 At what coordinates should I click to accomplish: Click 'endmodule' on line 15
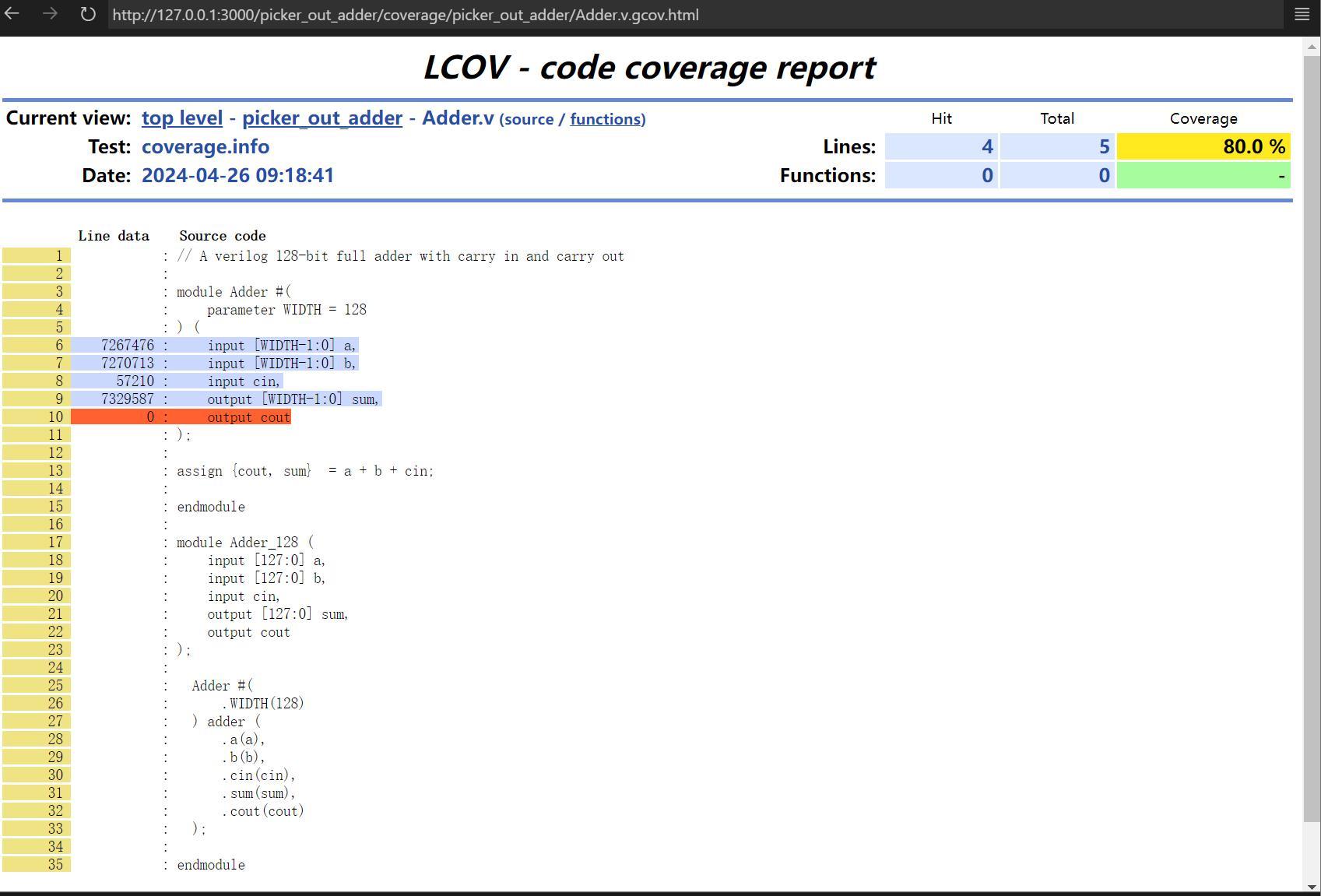[x=211, y=507]
